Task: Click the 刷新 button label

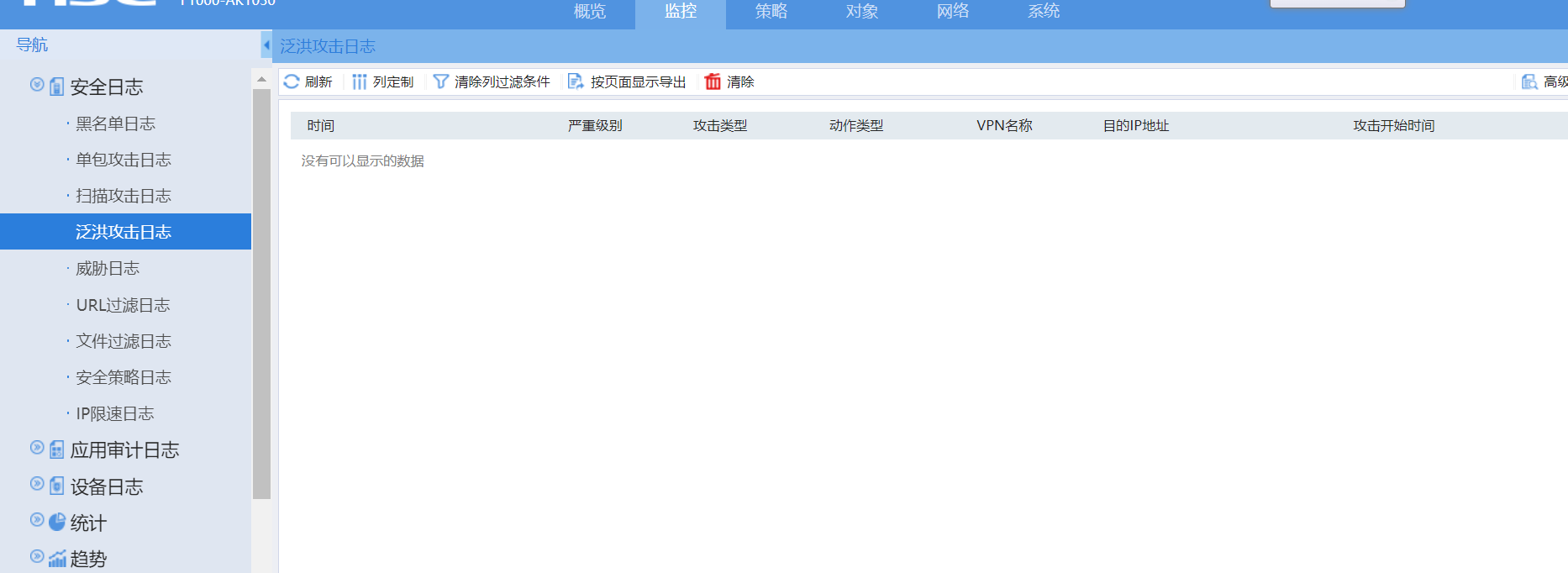Action: [x=318, y=81]
